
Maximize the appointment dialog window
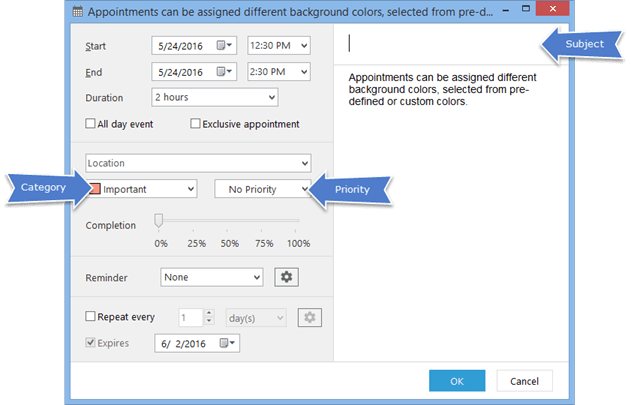pyautogui.click(x=526, y=8)
